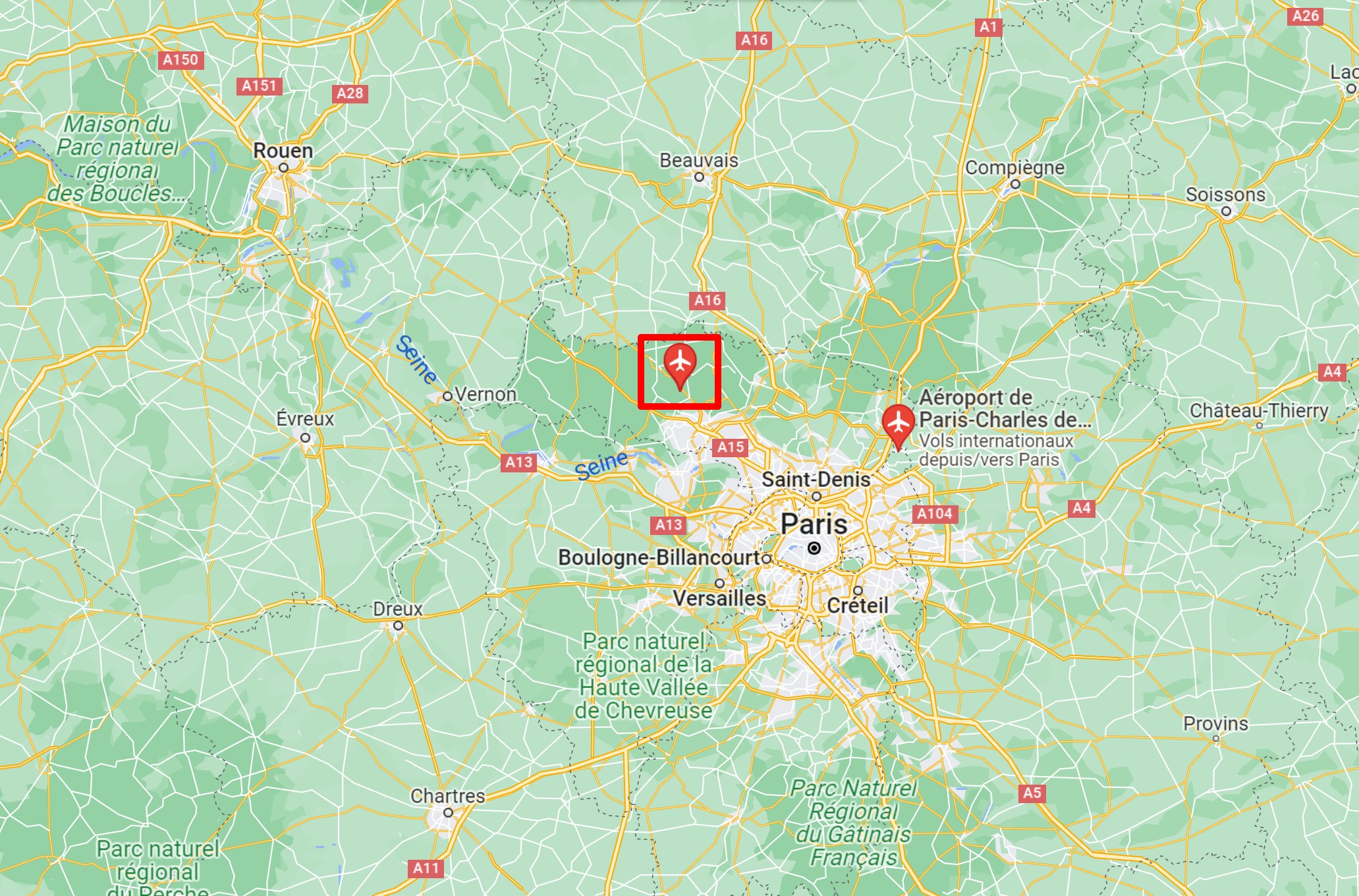Click the A16 highway shield near Beauvais airport
The height and width of the screenshot is (896, 1359).
pyautogui.click(x=708, y=300)
